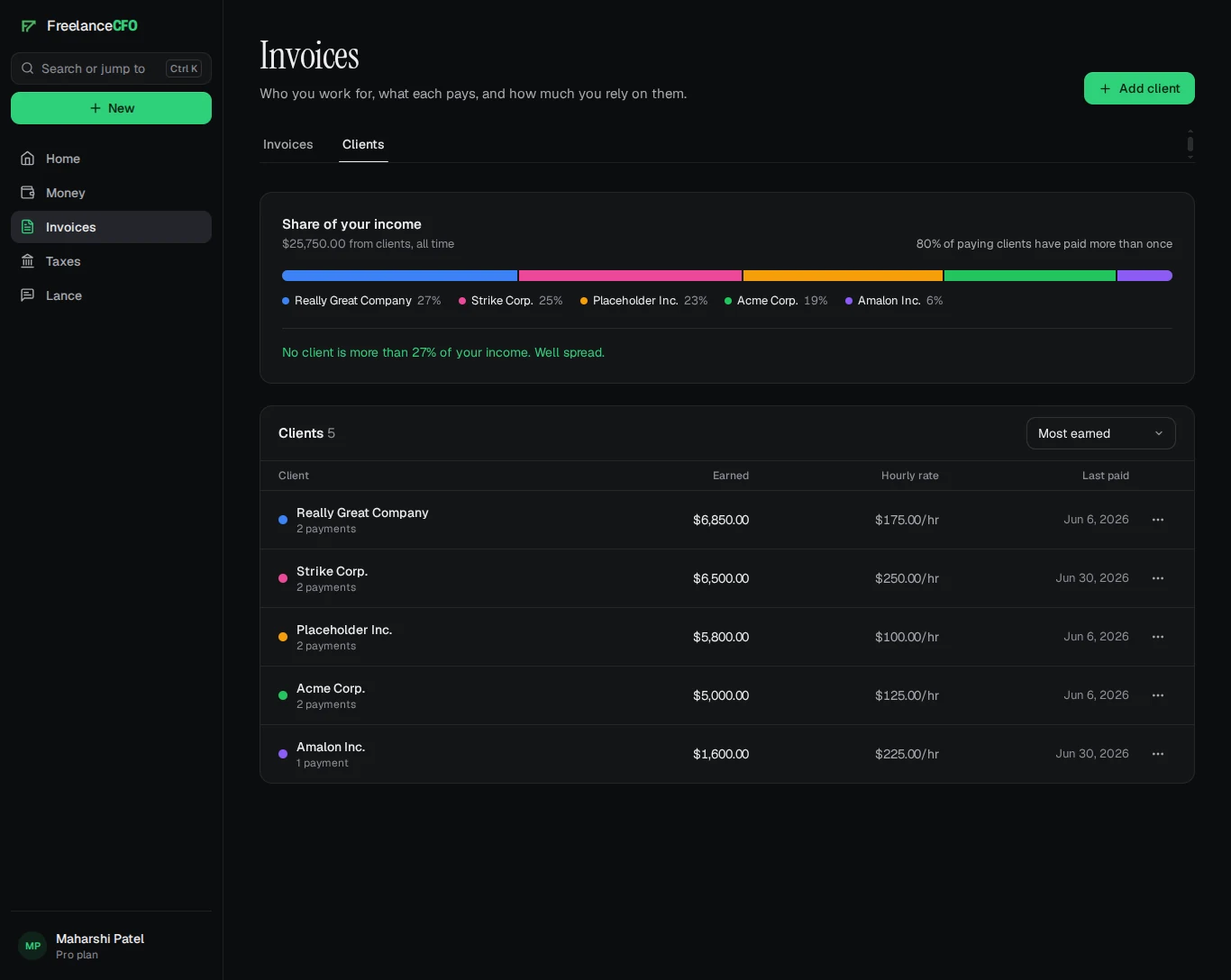Click the tab strip scrollbar at right
Screen dimensions: 1231x980
1190,144
